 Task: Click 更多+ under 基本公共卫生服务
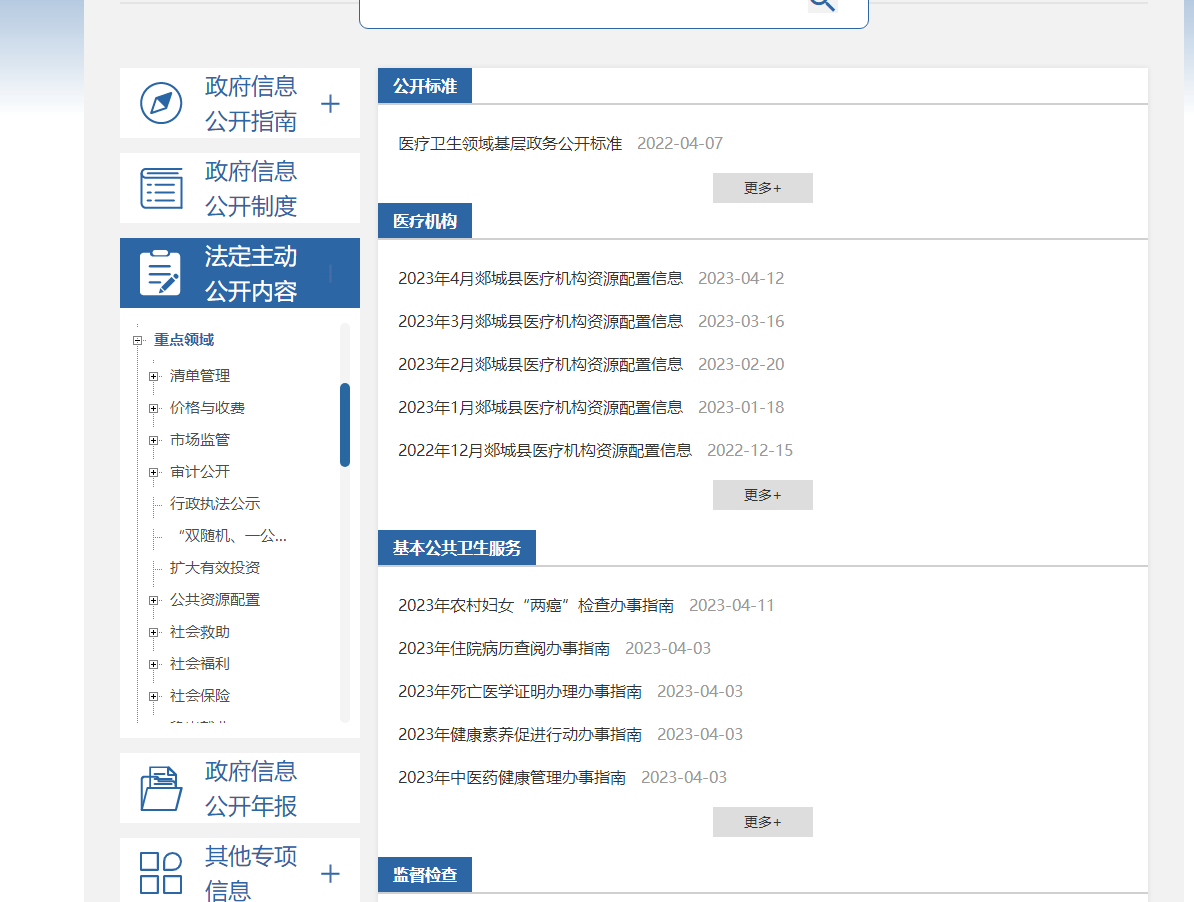tap(763, 822)
